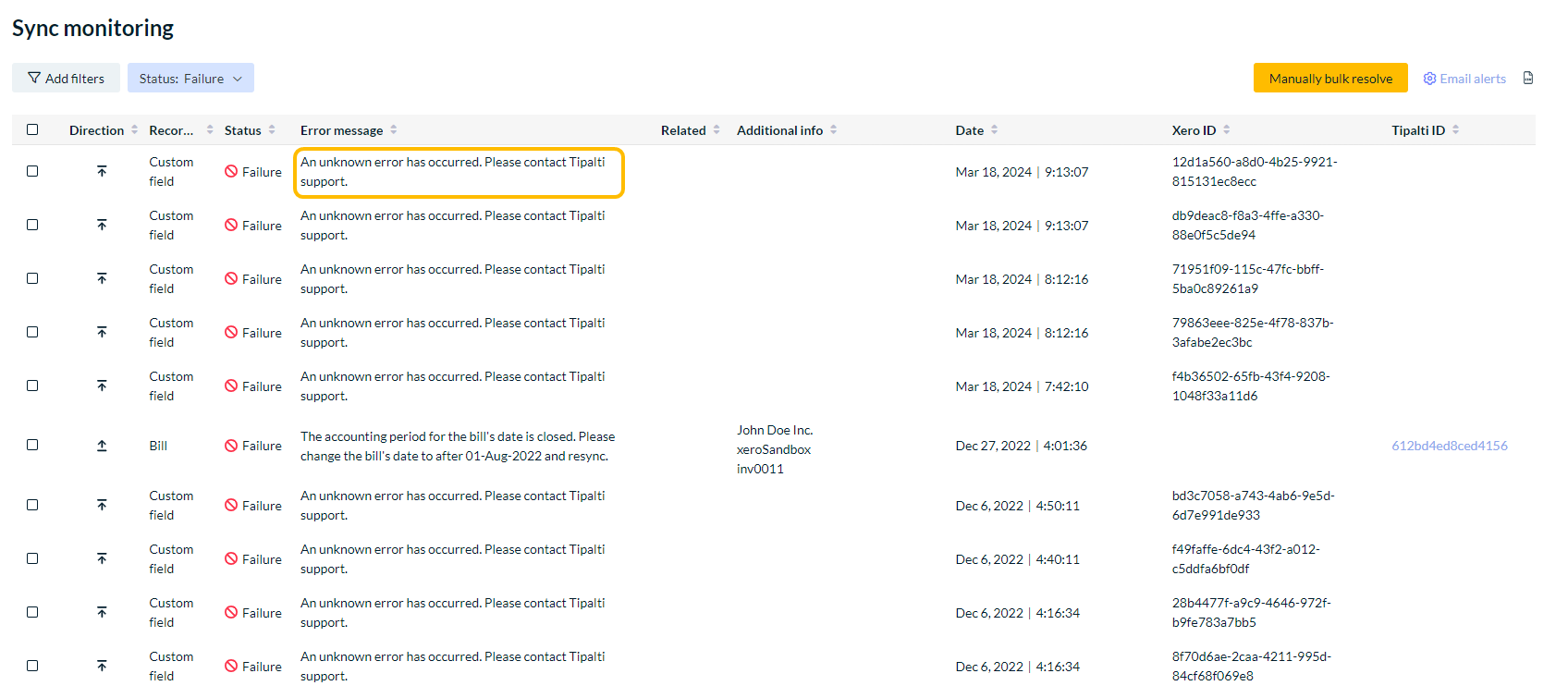
Task: Click the Add filters button
Action: click(66, 79)
